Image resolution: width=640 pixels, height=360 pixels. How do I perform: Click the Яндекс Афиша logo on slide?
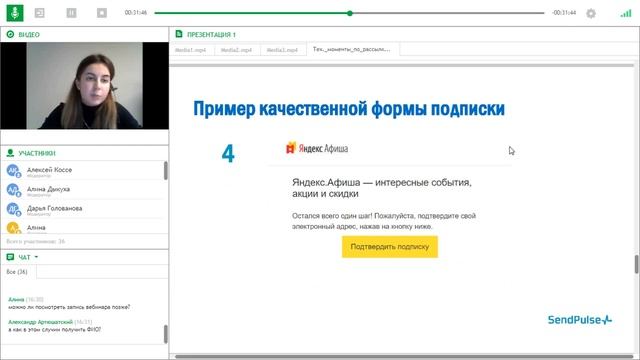click(x=317, y=148)
